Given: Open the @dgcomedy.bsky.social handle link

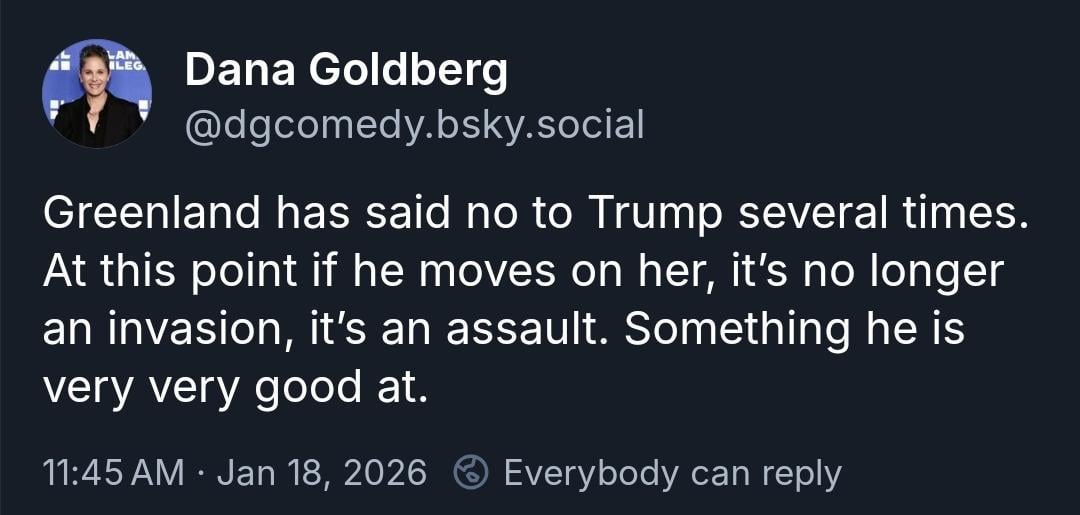Looking at the screenshot, I should pyautogui.click(x=414, y=125).
